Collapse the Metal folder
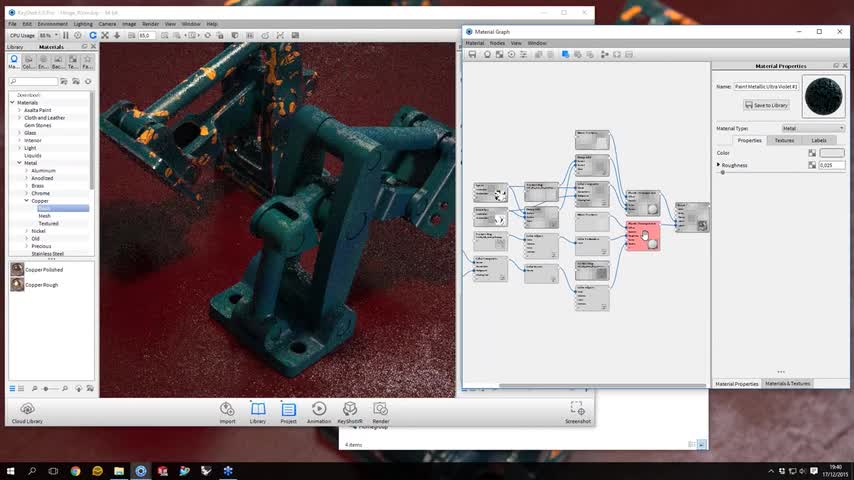The width and height of the screenshot is (854, 480). tap(20, 163)
